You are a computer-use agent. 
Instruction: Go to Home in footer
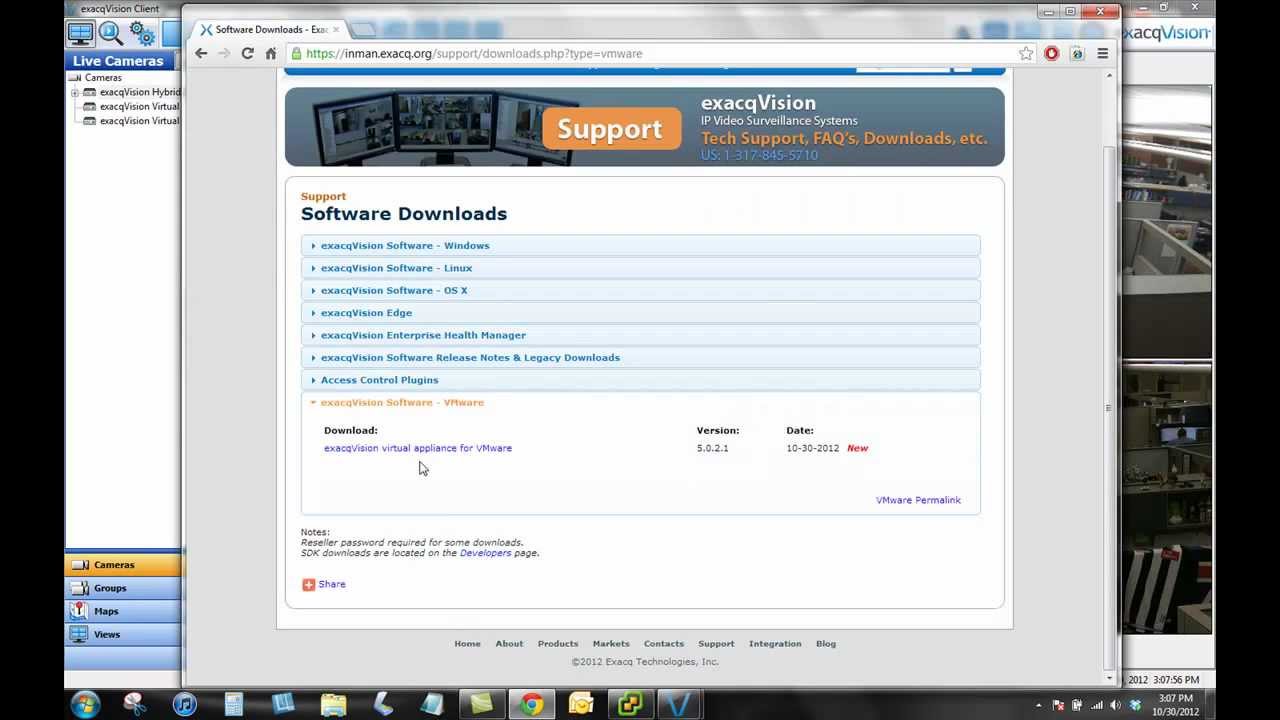click(467, 644)
